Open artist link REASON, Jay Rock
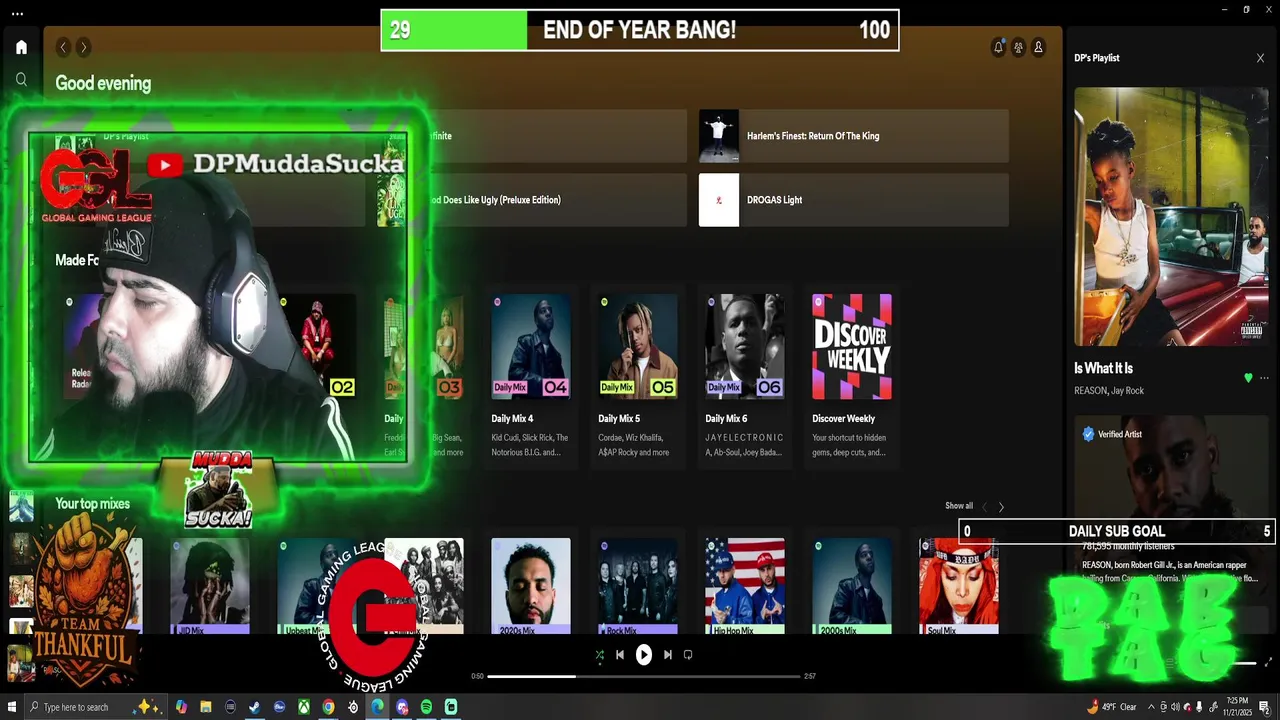This screenshot has width=1280, height=720. click(1109, 391)
